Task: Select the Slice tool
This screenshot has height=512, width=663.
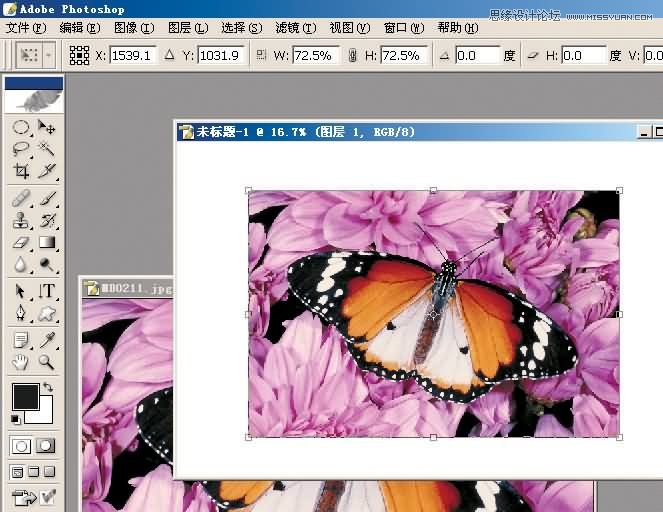Action: (x=46, y=171)
